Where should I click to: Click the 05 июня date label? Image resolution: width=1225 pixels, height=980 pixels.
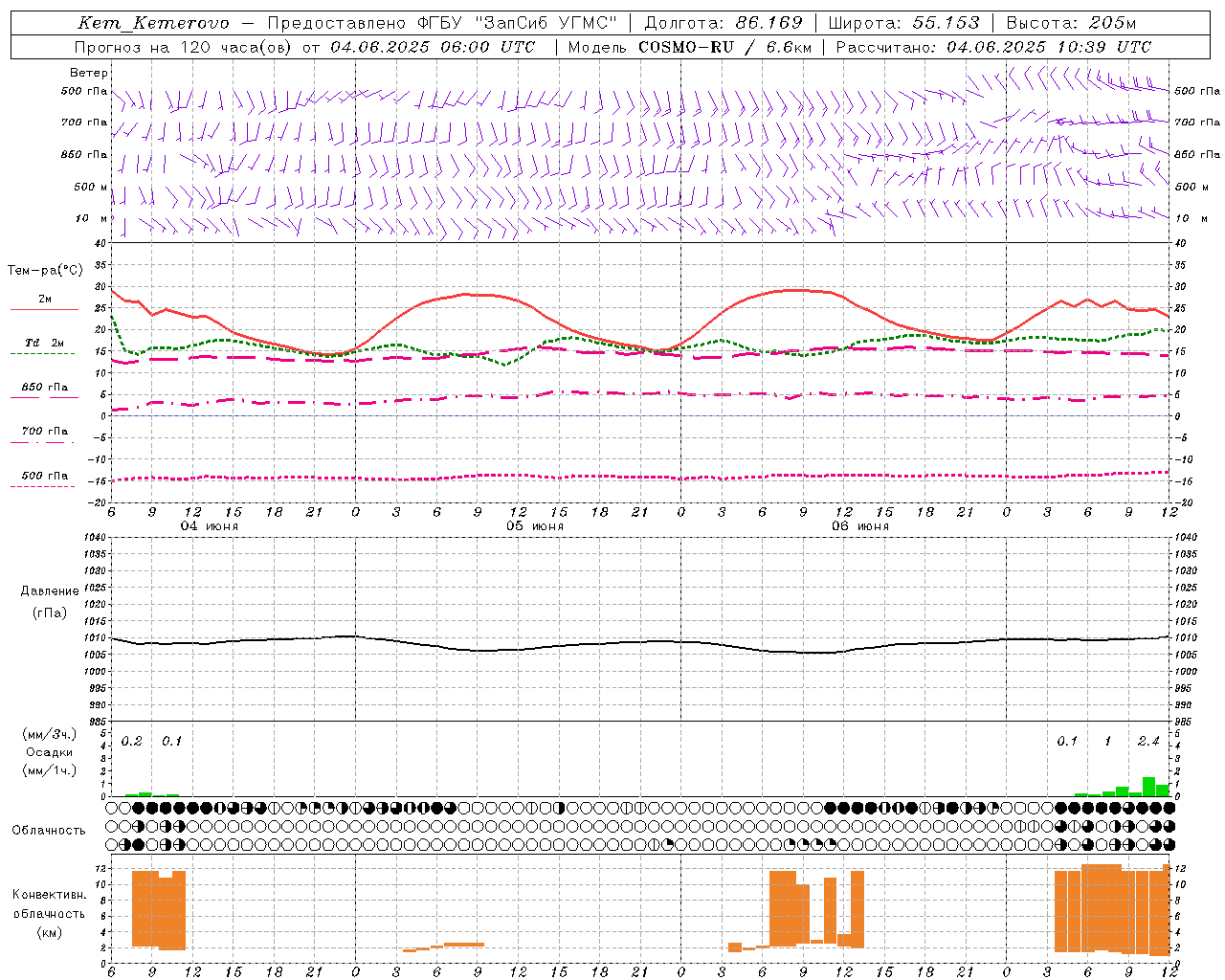pyautogui.click(x=535, y=526)
